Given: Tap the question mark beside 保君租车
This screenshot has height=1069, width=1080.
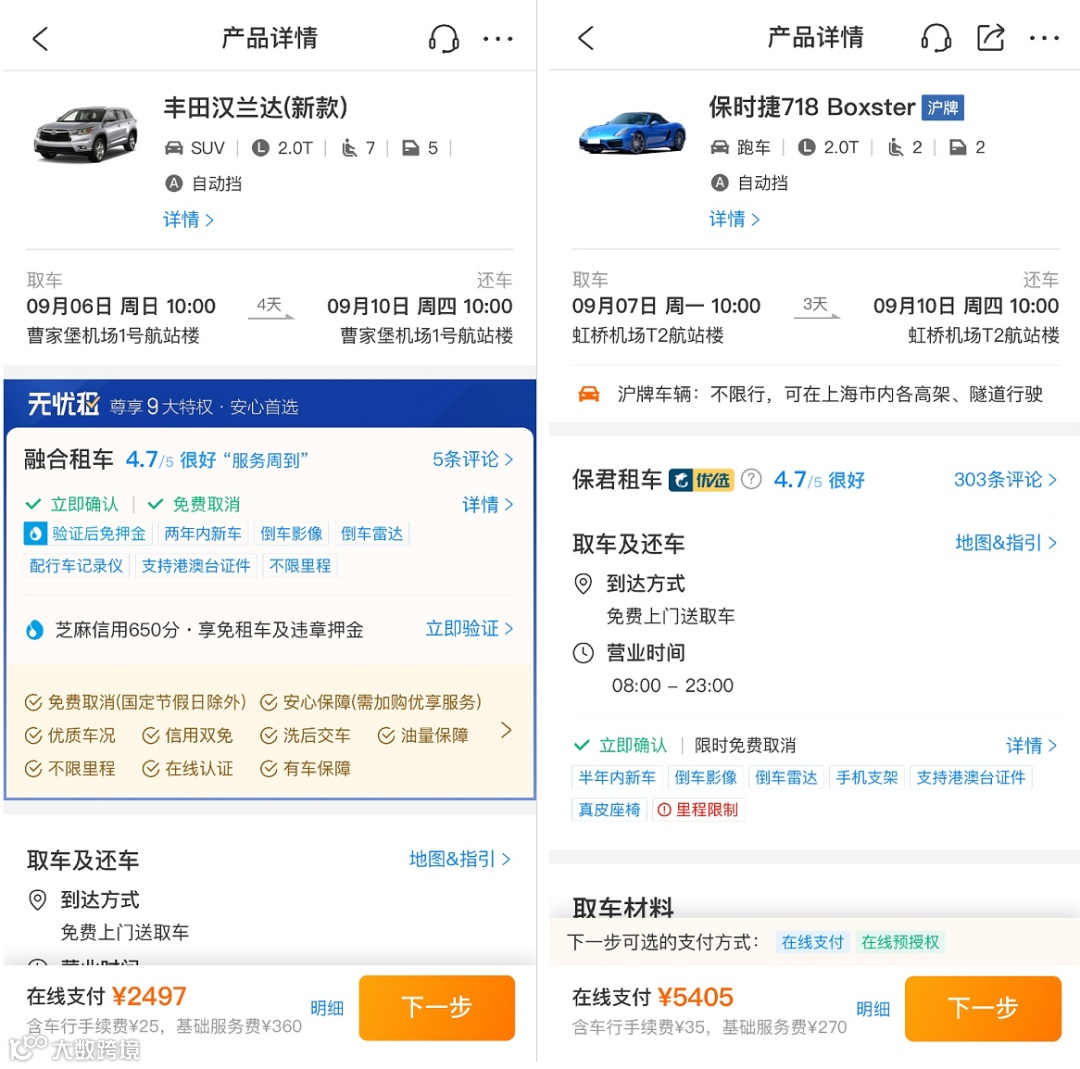Looking at the screenshot, I should (x=751, y=479).
